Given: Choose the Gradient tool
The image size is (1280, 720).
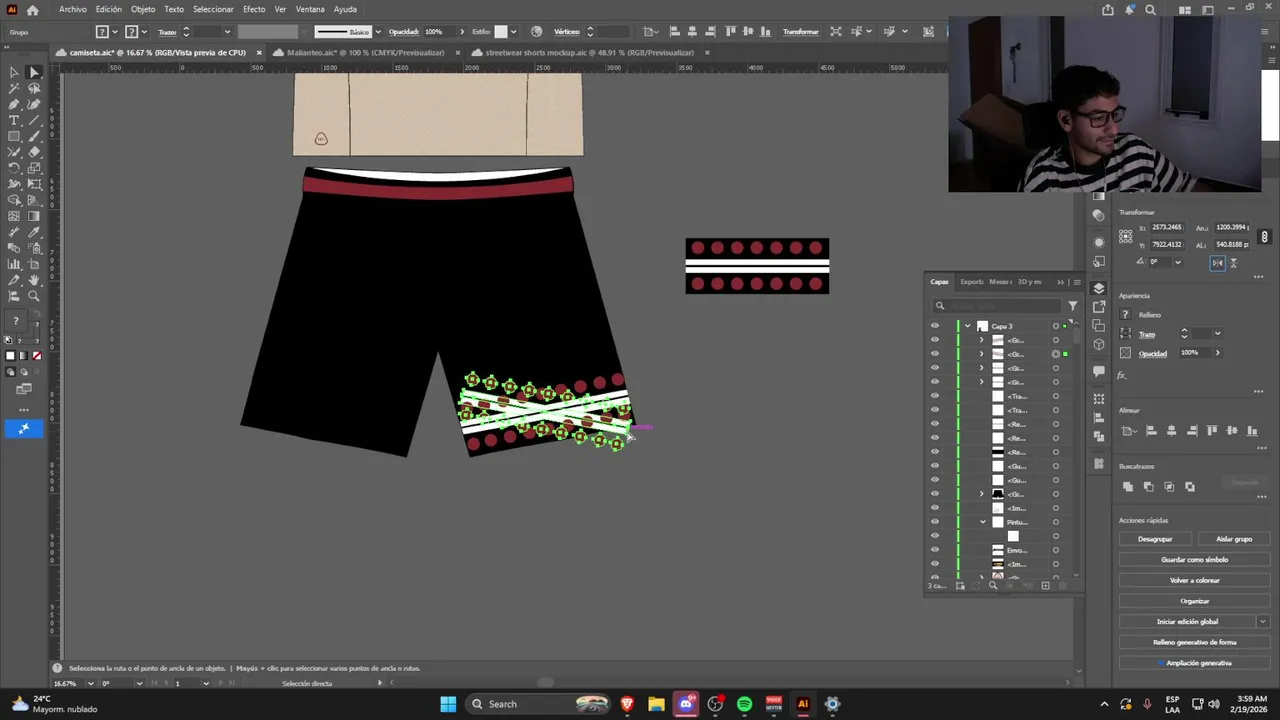Looking at the screenshot, I should 34,216.
